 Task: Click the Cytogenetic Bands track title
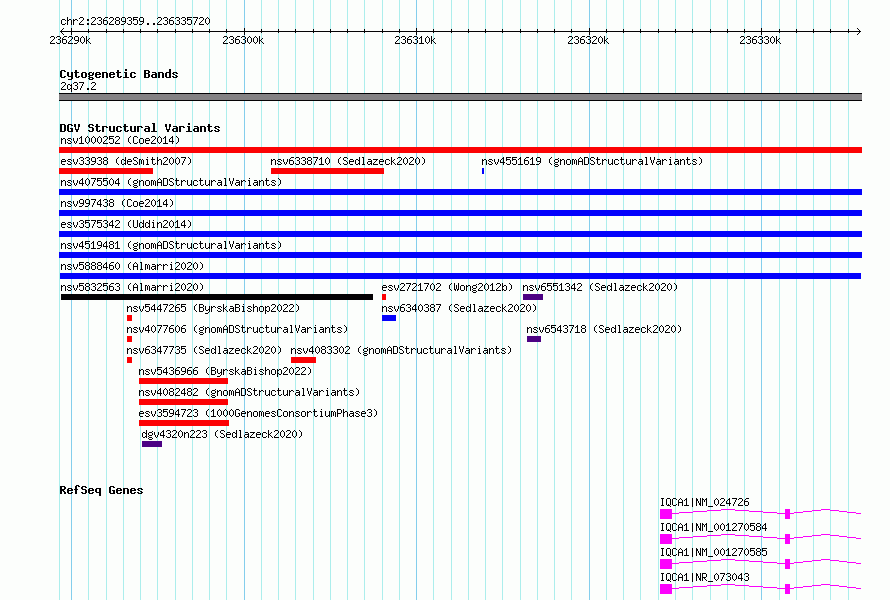click(119, 74)
